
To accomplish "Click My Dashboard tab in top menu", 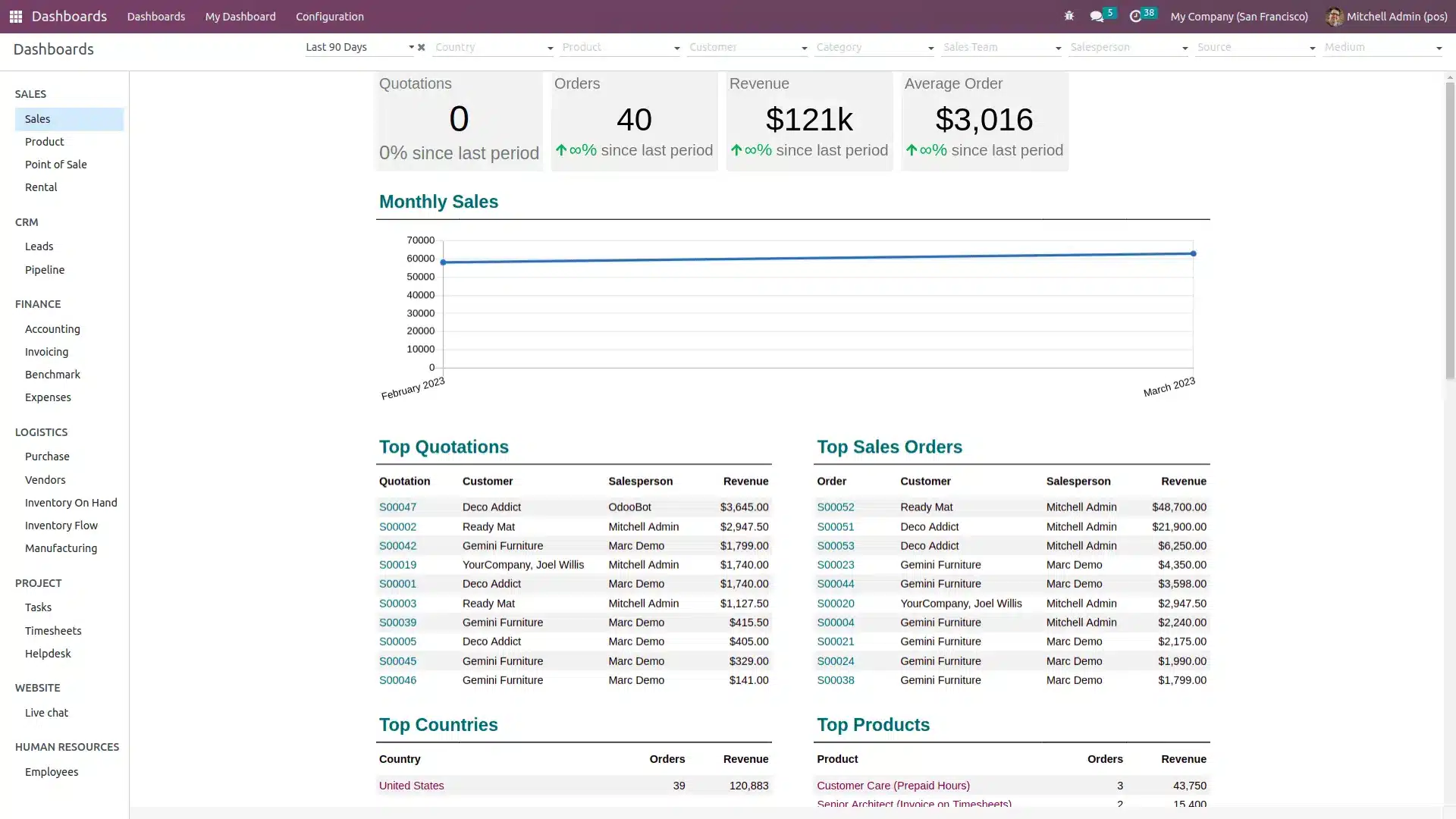I will tap(240, 16).
